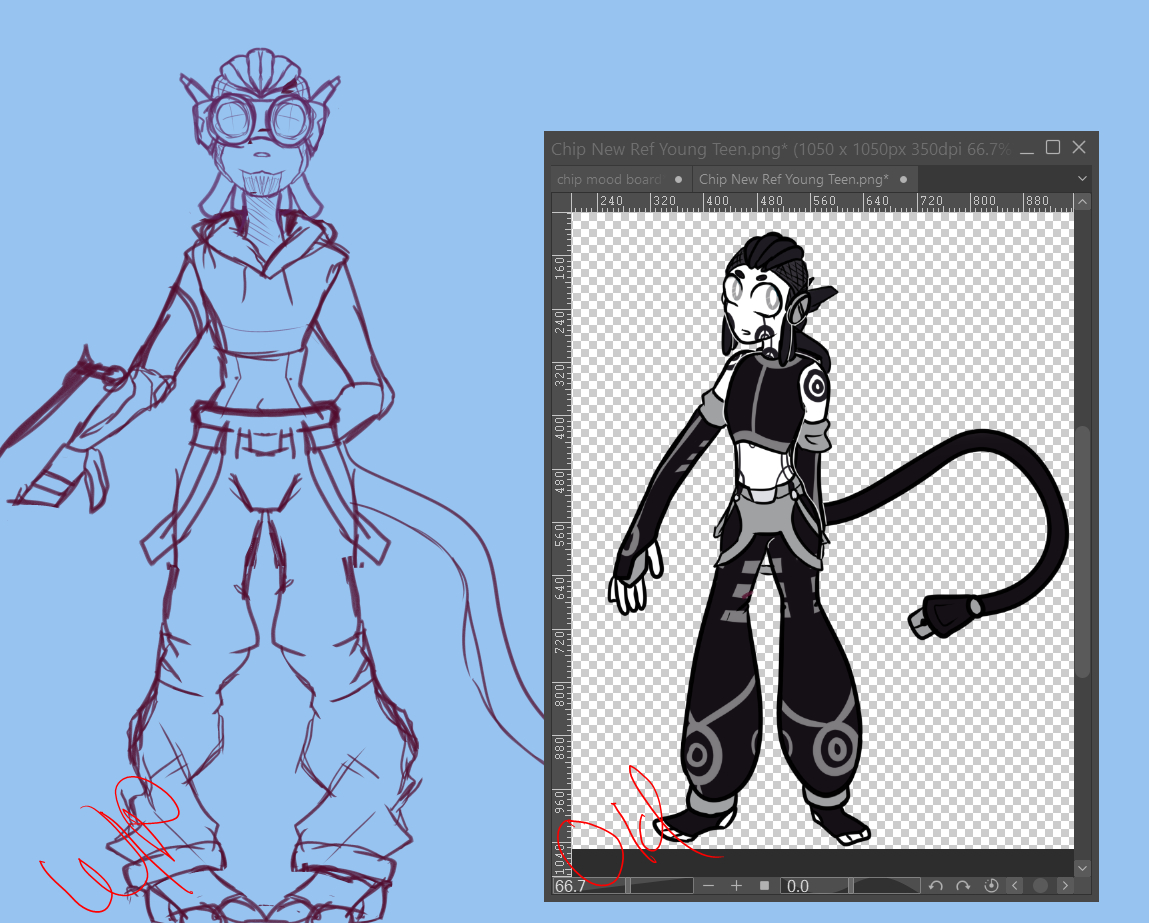This screenshot has height=923, width=1149.
Task: Rotate canvas right with clockwise arrow
Action: tap(963, 886)
